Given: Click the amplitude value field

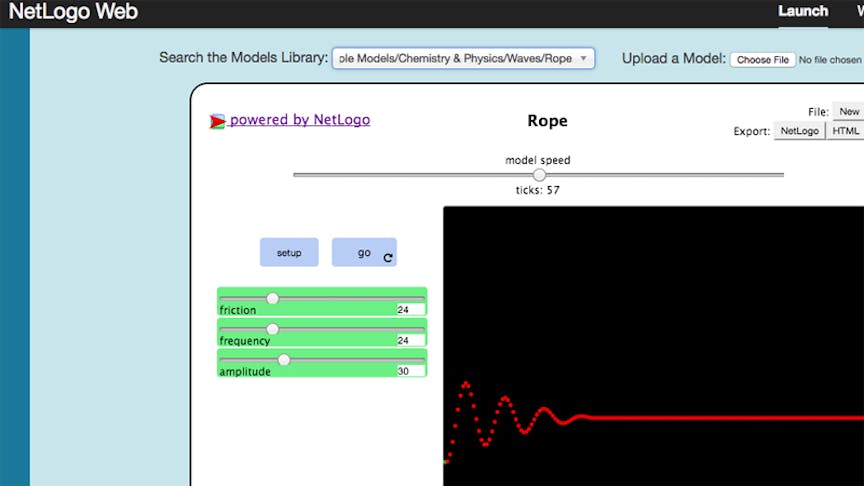Looking at the screenshot, I should click(x=410, y=371).
